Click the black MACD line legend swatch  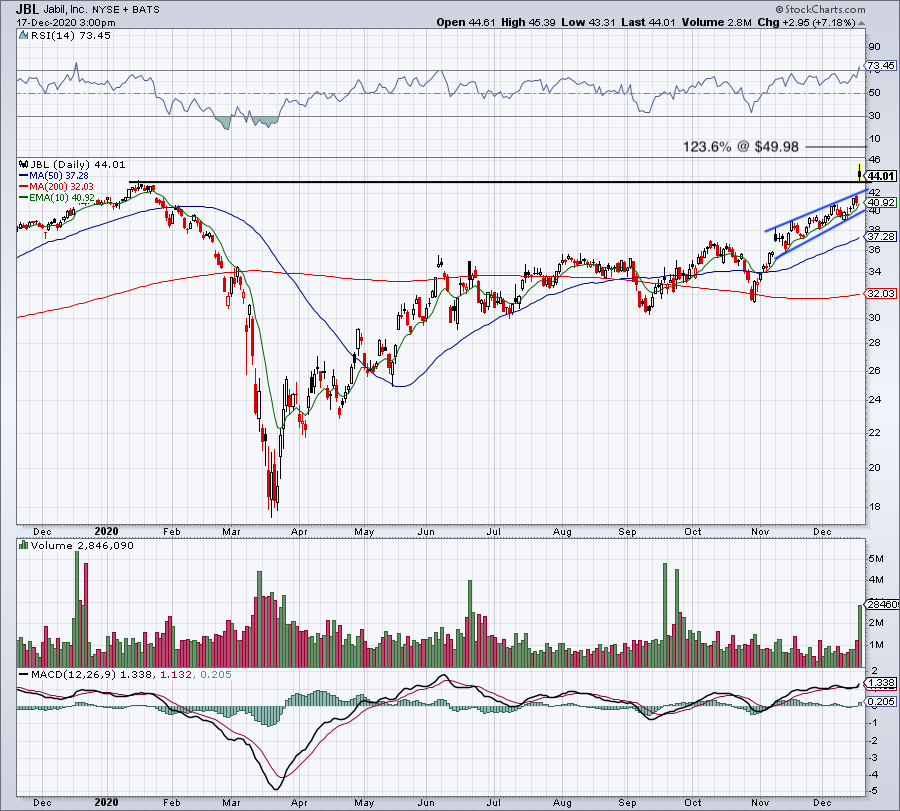tap(24, 674)
